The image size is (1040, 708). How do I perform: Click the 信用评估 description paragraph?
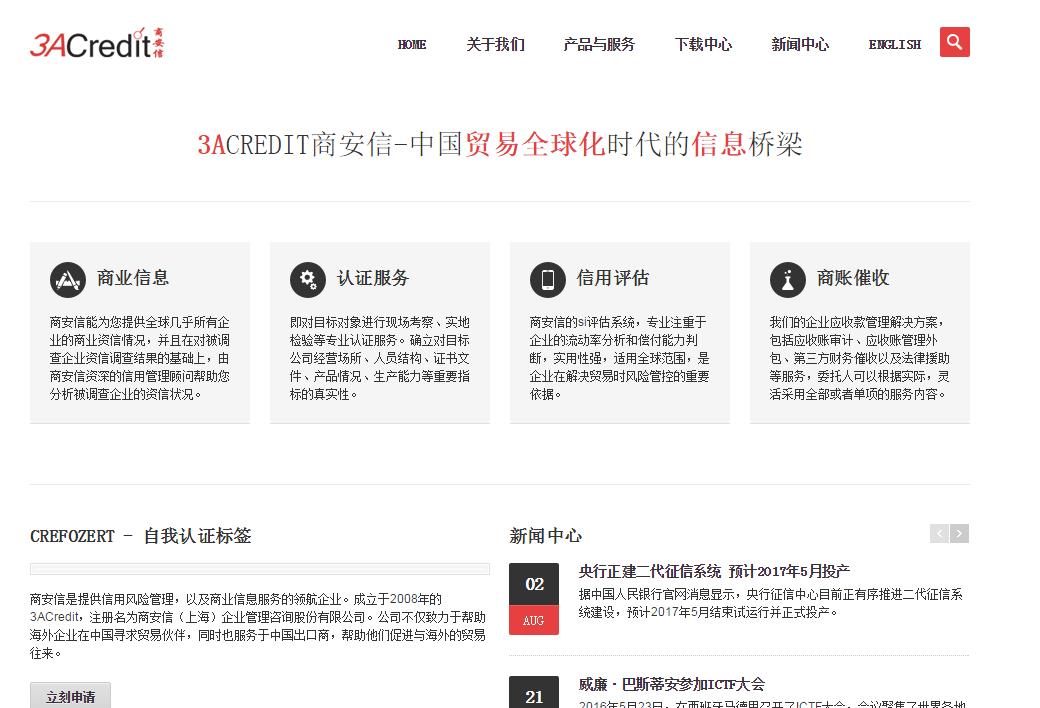pyautogui.click(x=619, y=358)
